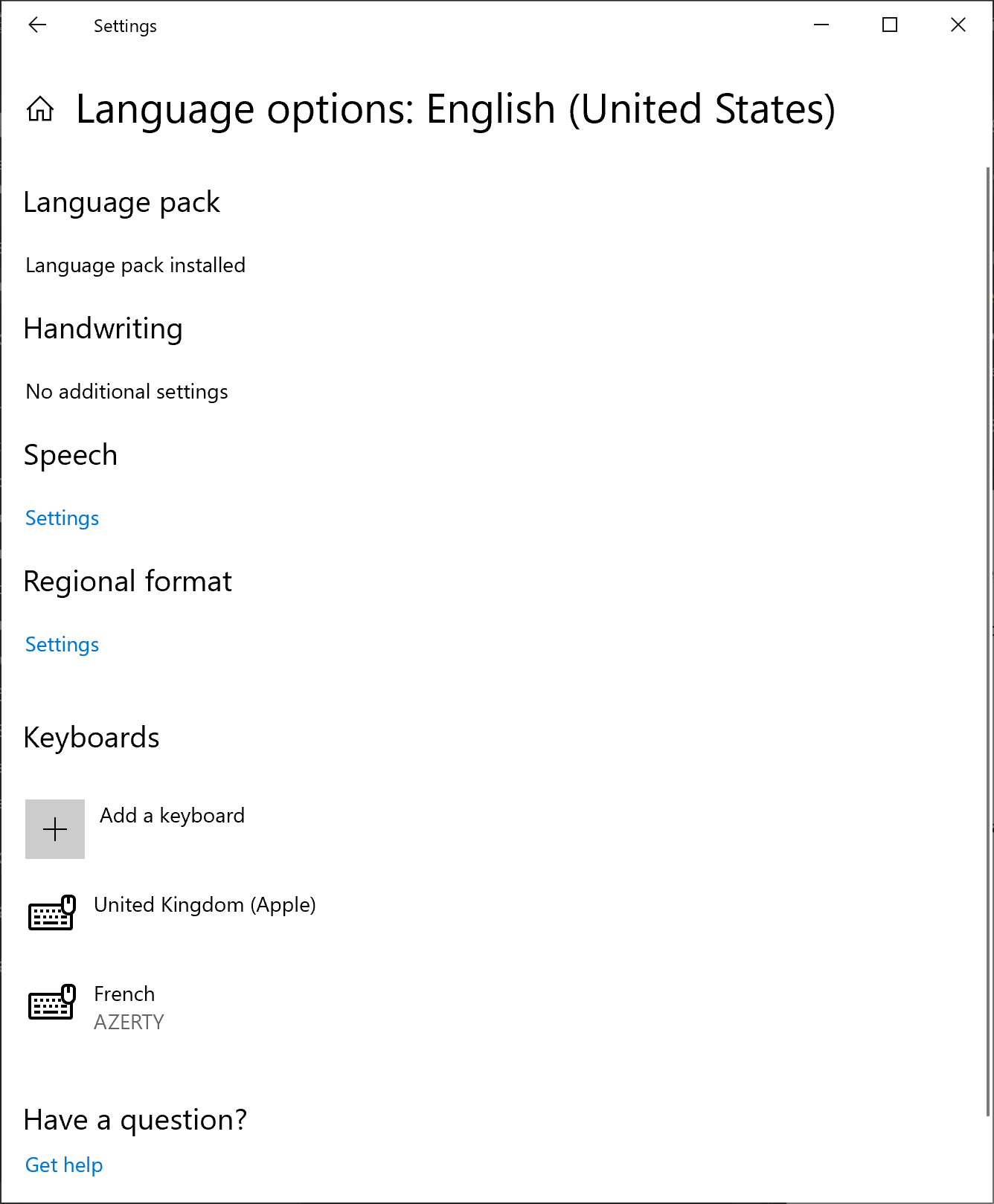
Task: Open Regional format Settings link
Action: (x=62, y=644)
